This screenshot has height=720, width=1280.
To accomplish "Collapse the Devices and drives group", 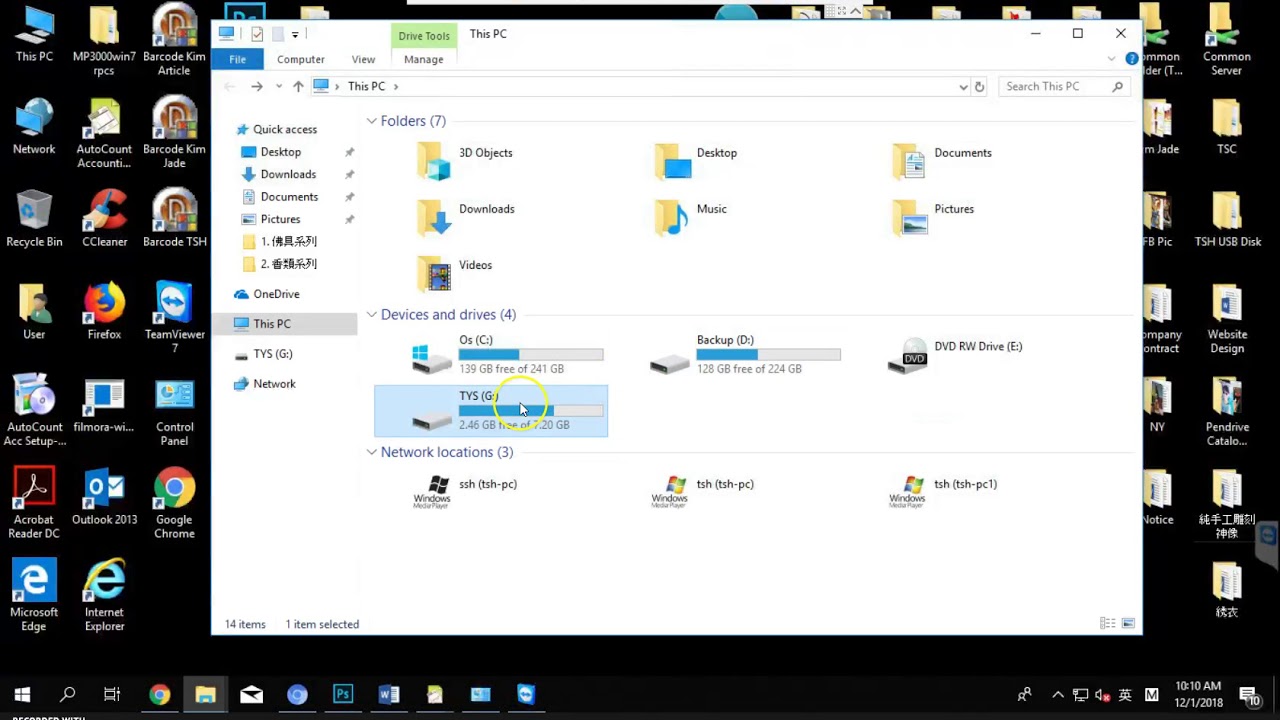I will 371,315.
